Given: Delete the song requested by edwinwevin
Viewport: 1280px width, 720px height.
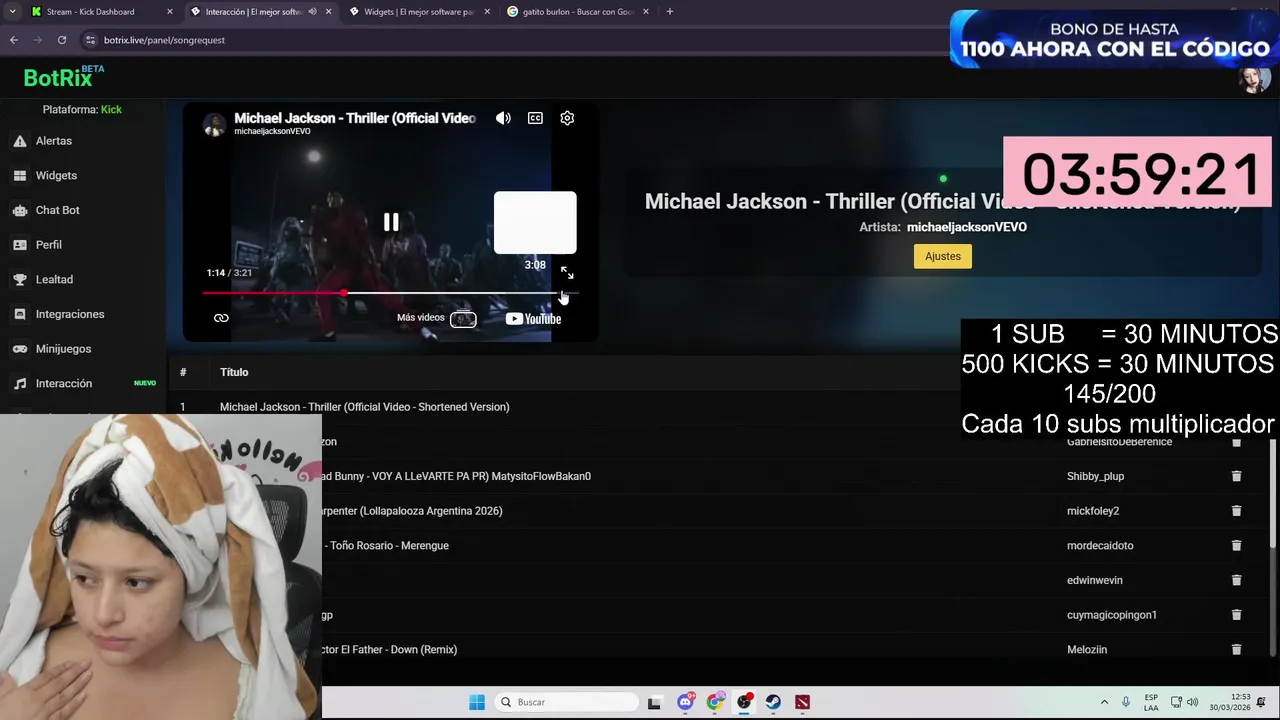Looking at the screenshot, I should [1236, 580].
